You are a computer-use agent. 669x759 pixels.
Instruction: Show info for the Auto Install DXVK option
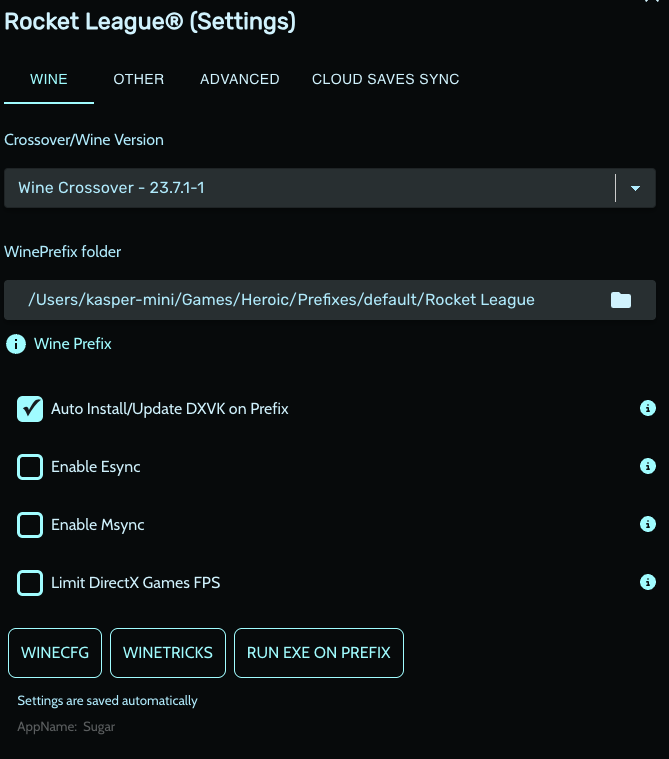pyautogui.click(x=648, y=409)
